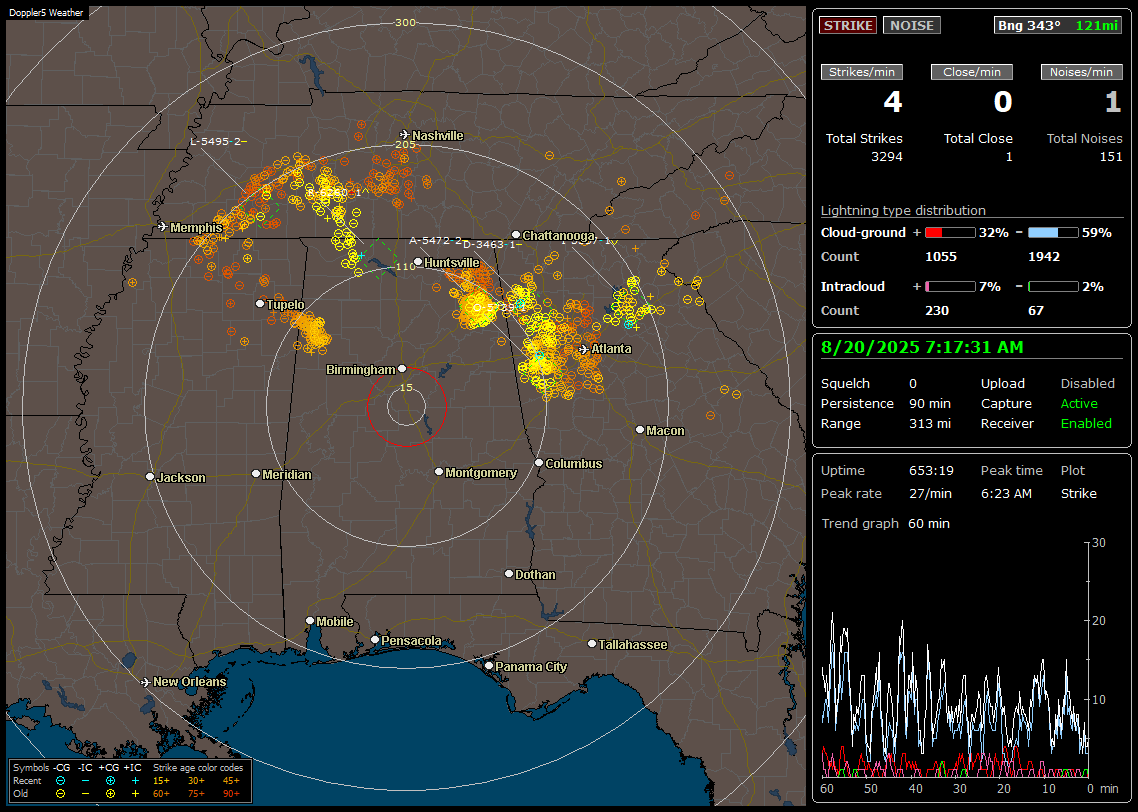Click the Total Close value 1
1138x812 pixels.
[1009, 157]
